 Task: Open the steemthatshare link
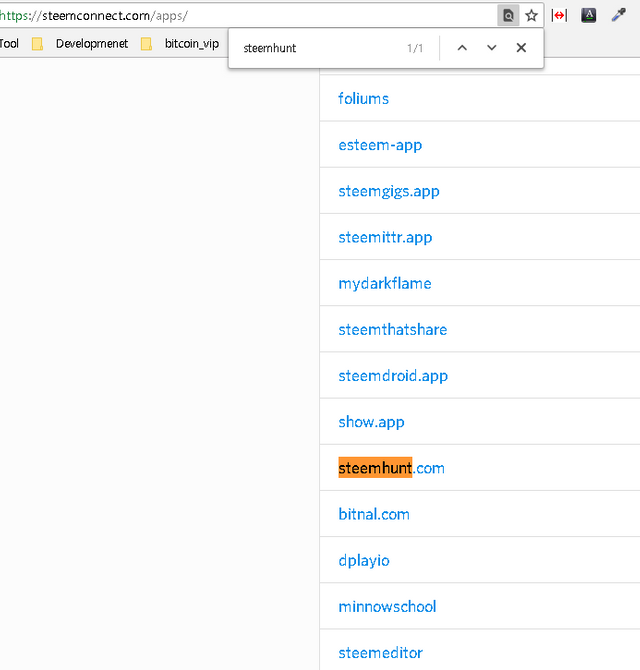tap(393, 330)
